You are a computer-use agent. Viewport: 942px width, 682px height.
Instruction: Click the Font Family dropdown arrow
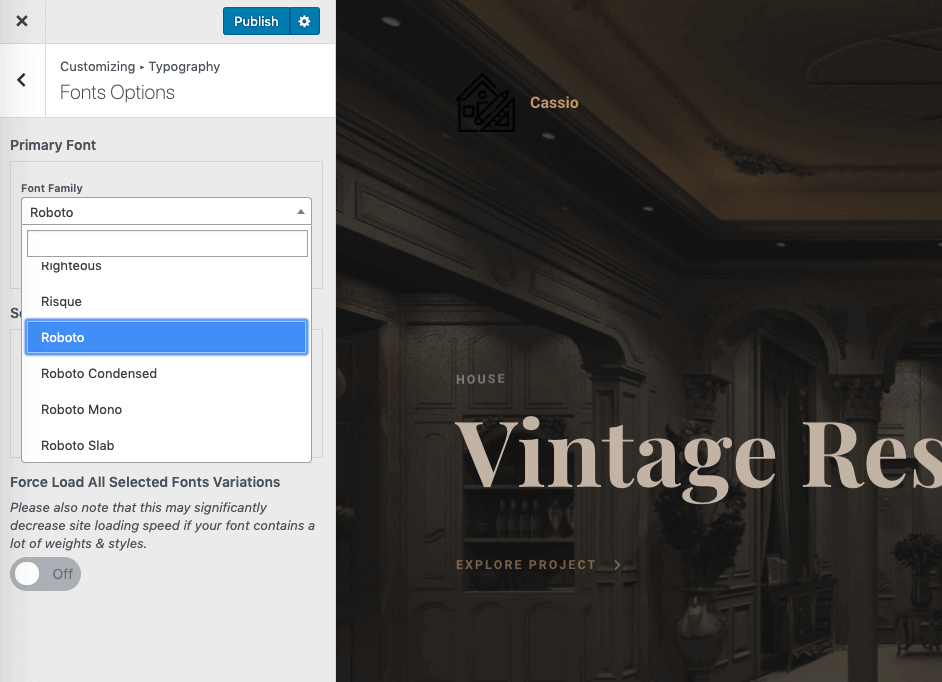tap(301, 212)
